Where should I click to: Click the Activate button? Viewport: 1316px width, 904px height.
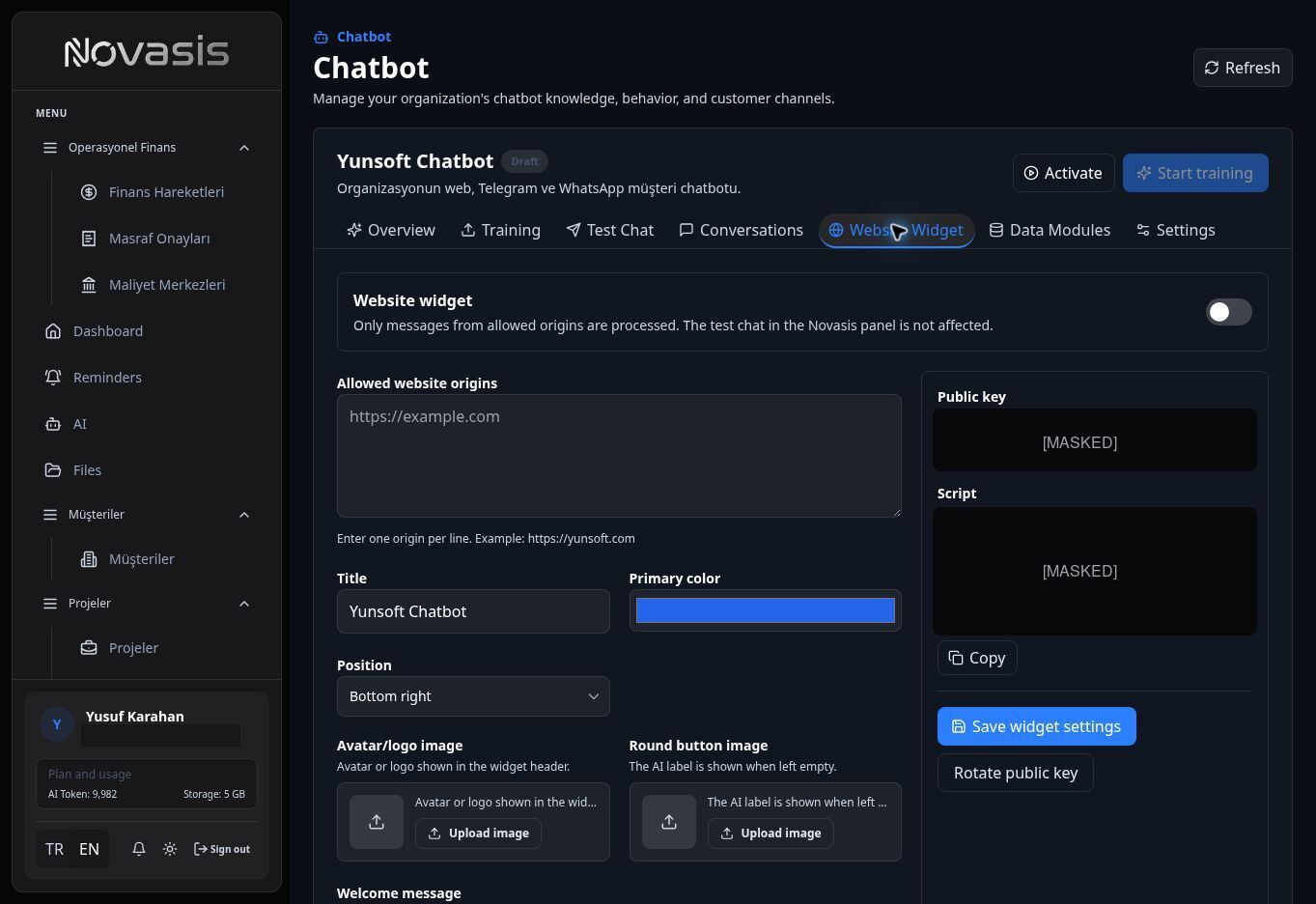pyautogui.click(x=1063, y=173)
